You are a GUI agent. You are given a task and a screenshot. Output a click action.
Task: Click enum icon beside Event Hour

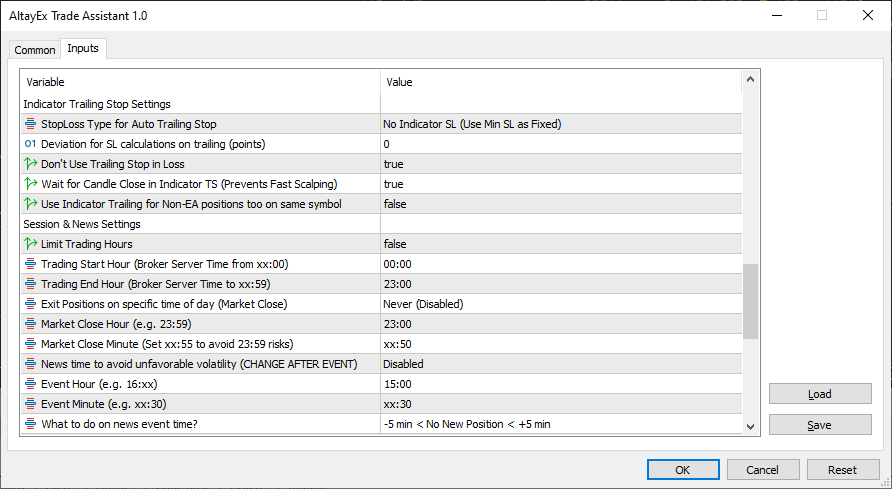tap(31, 384)
